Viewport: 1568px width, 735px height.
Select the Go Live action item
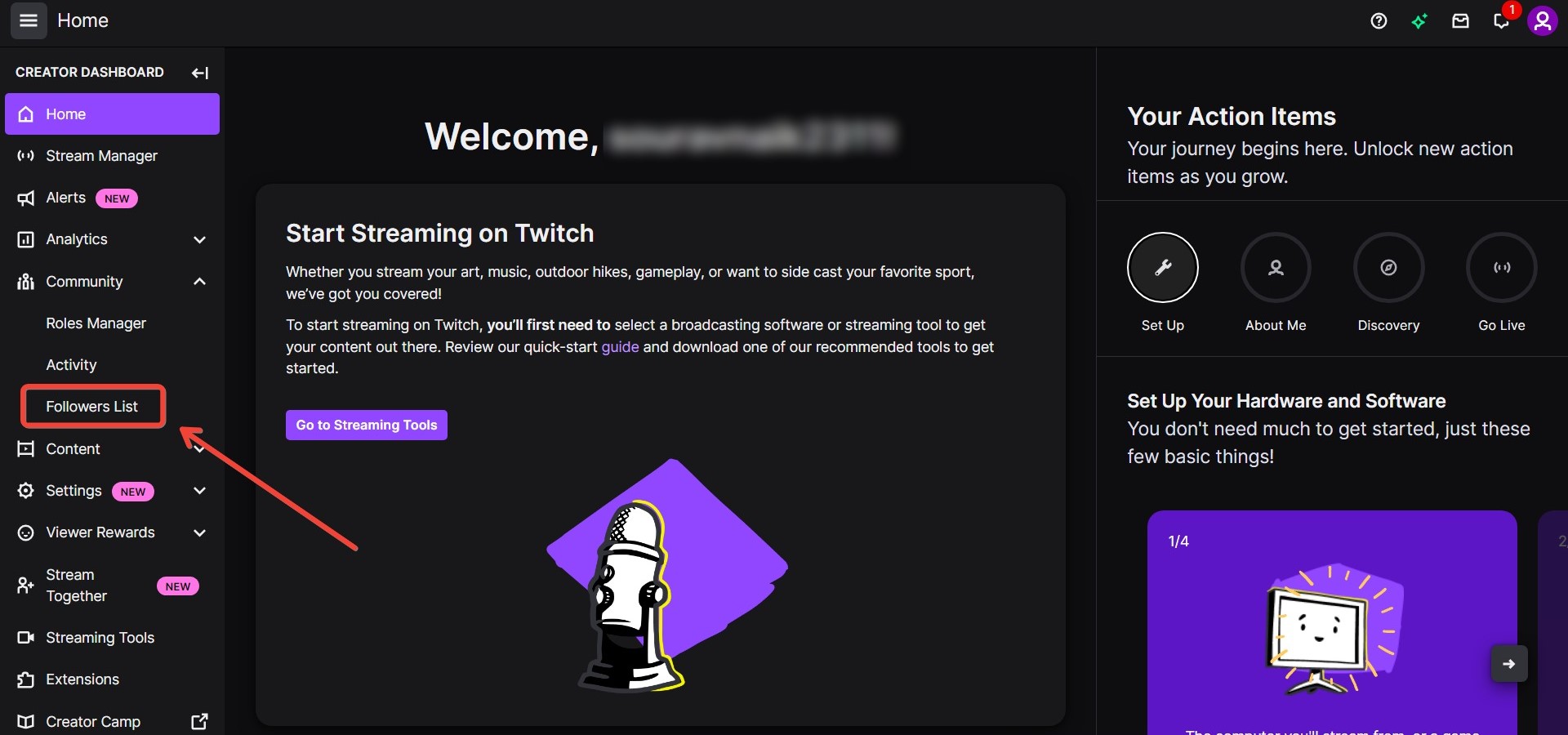coord(1501,268)
